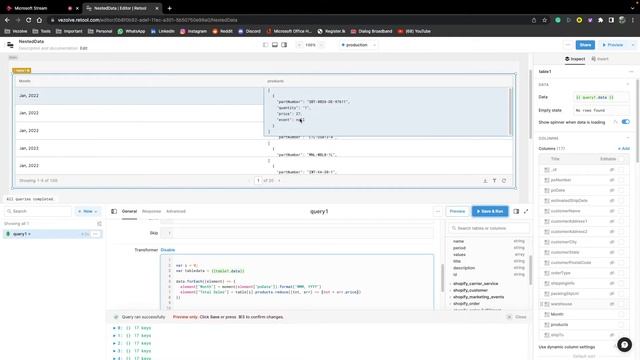This screenshot has width=640, height=360.
Task: Click the search tables or columns field
Action: [x=489, y=228]
